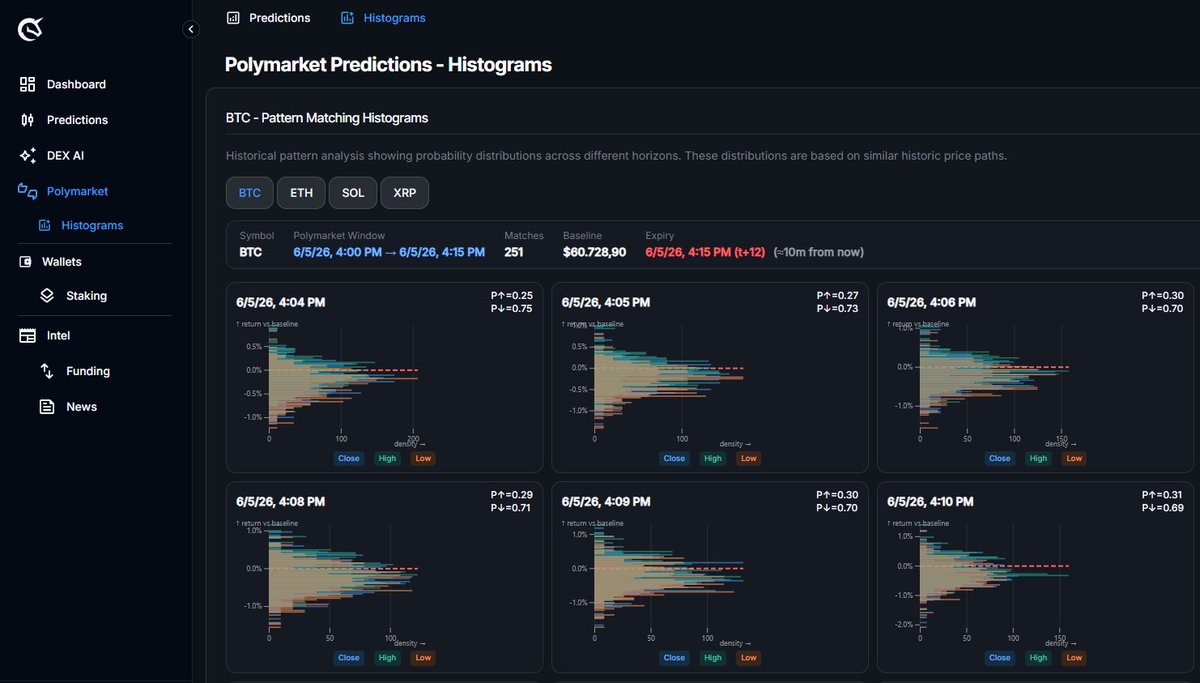
Task: Click the Predictions tab icon at top
Action: [x=233, y=18]
